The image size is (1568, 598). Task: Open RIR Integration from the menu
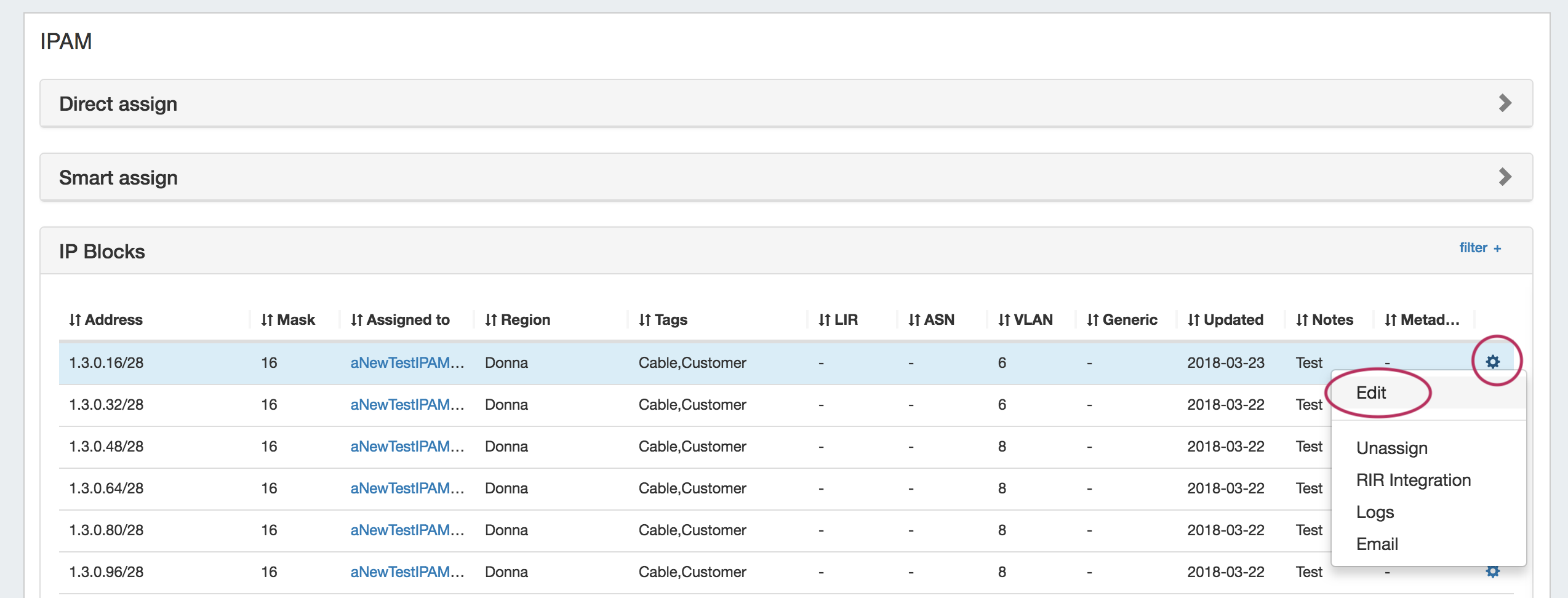(x=1413, y=480)
